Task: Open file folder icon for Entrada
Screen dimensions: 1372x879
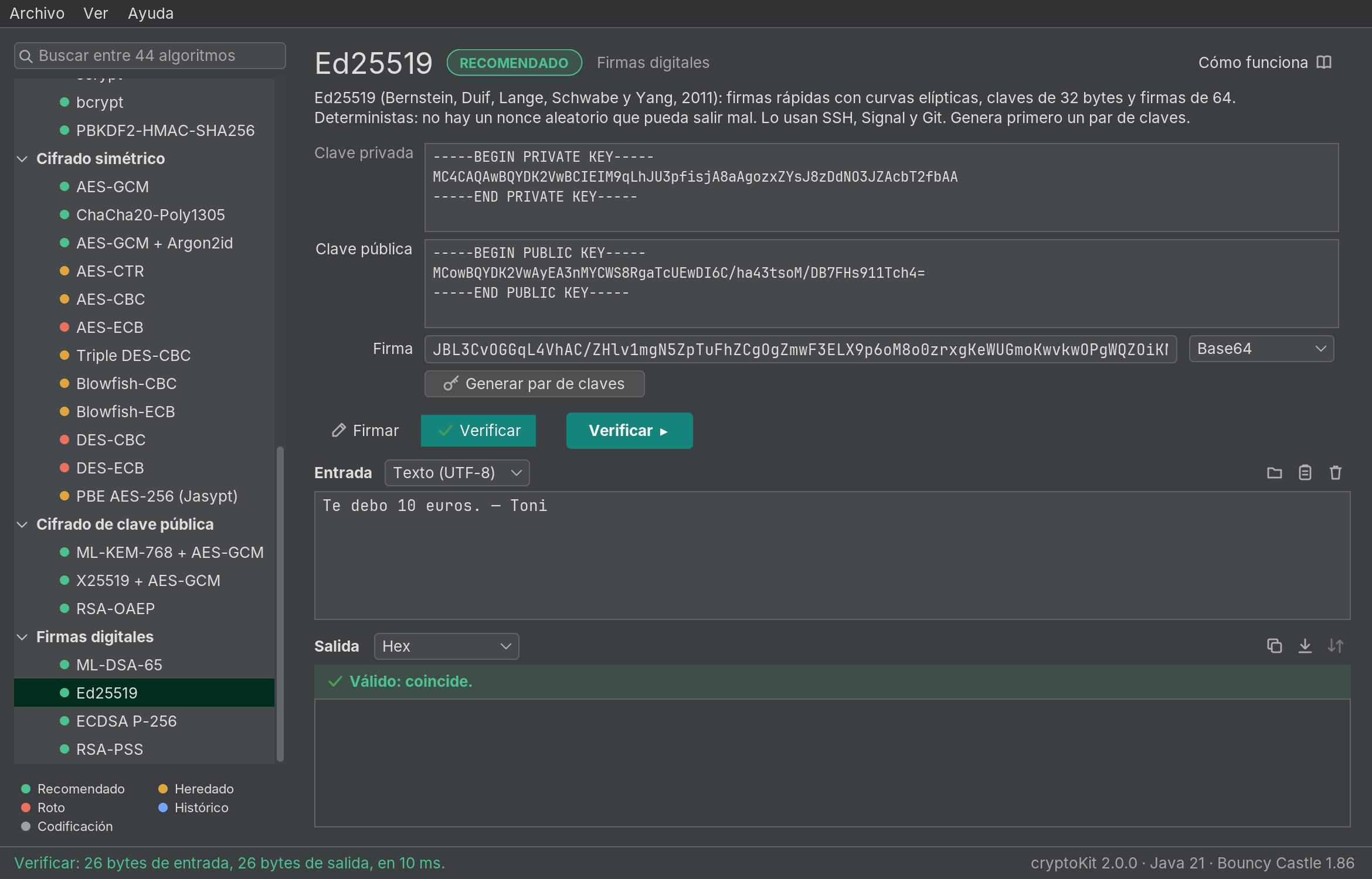Action: [x=1274, y=473]
